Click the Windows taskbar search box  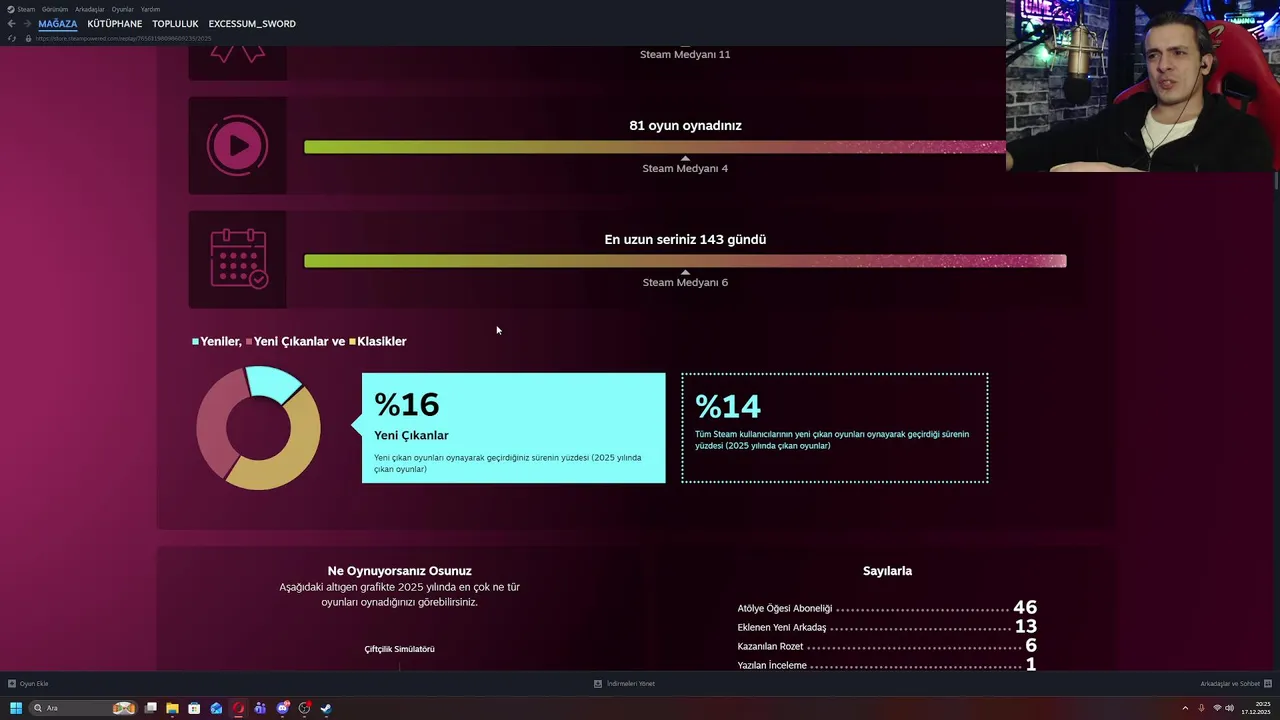tap(82, 708)
